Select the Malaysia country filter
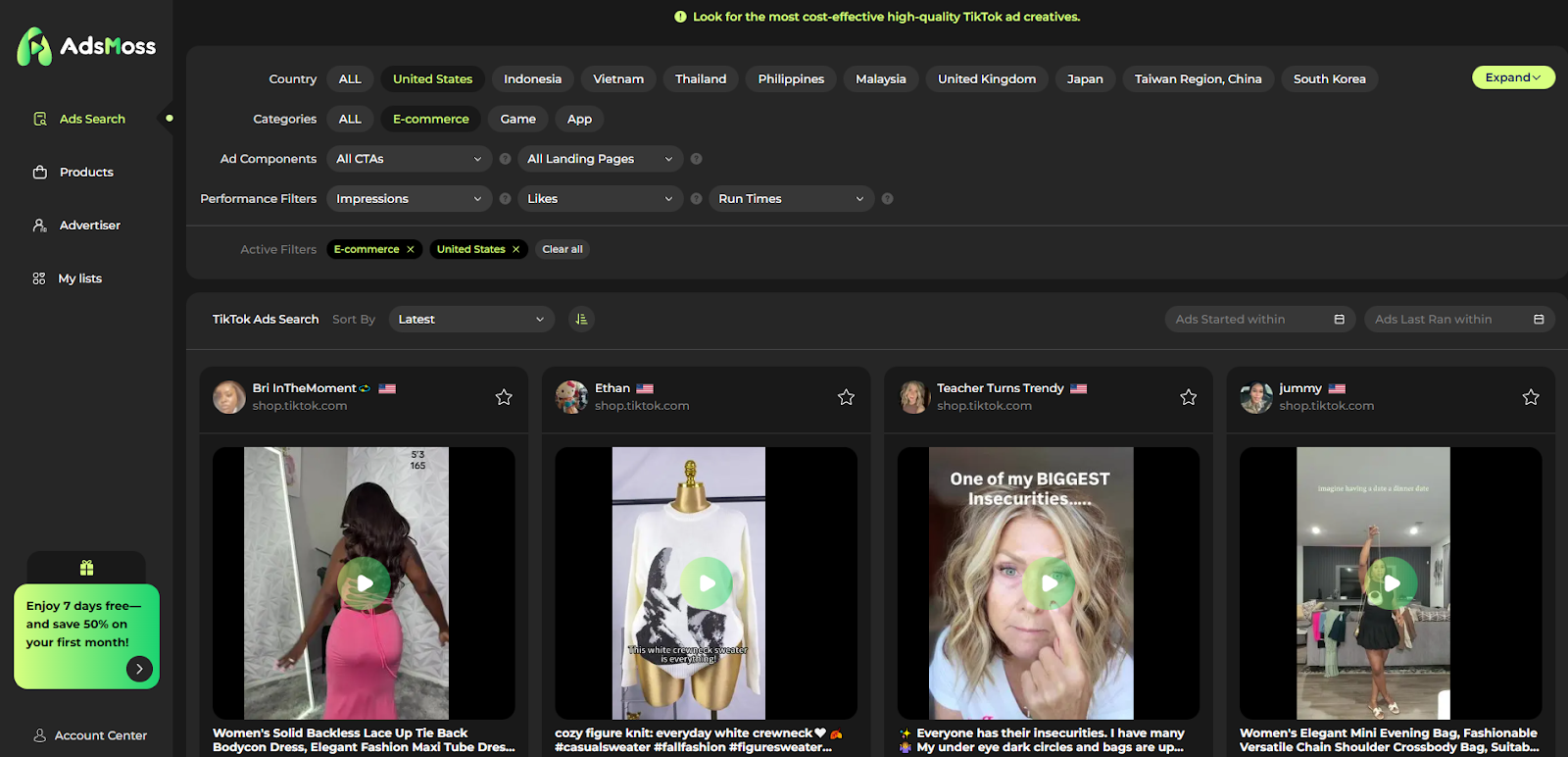Viewport: 1568px width, 757px height. [x=881, y=79]
